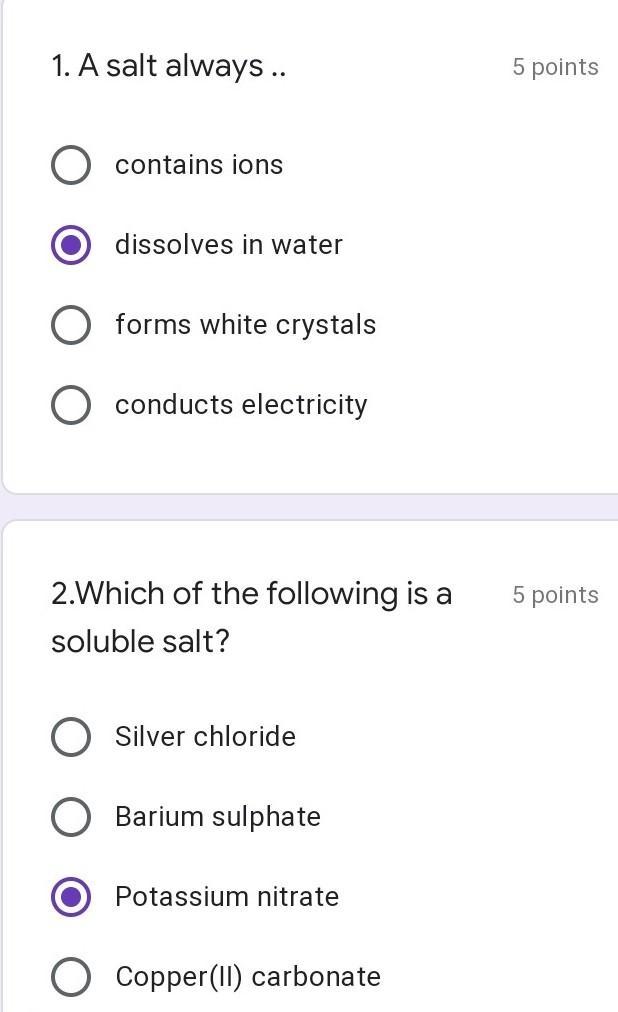The height and width of the screenshot is (1012, 618).
Task: Choose the 'Barium sulphate' radio button
Action: (x=70, y=817)
